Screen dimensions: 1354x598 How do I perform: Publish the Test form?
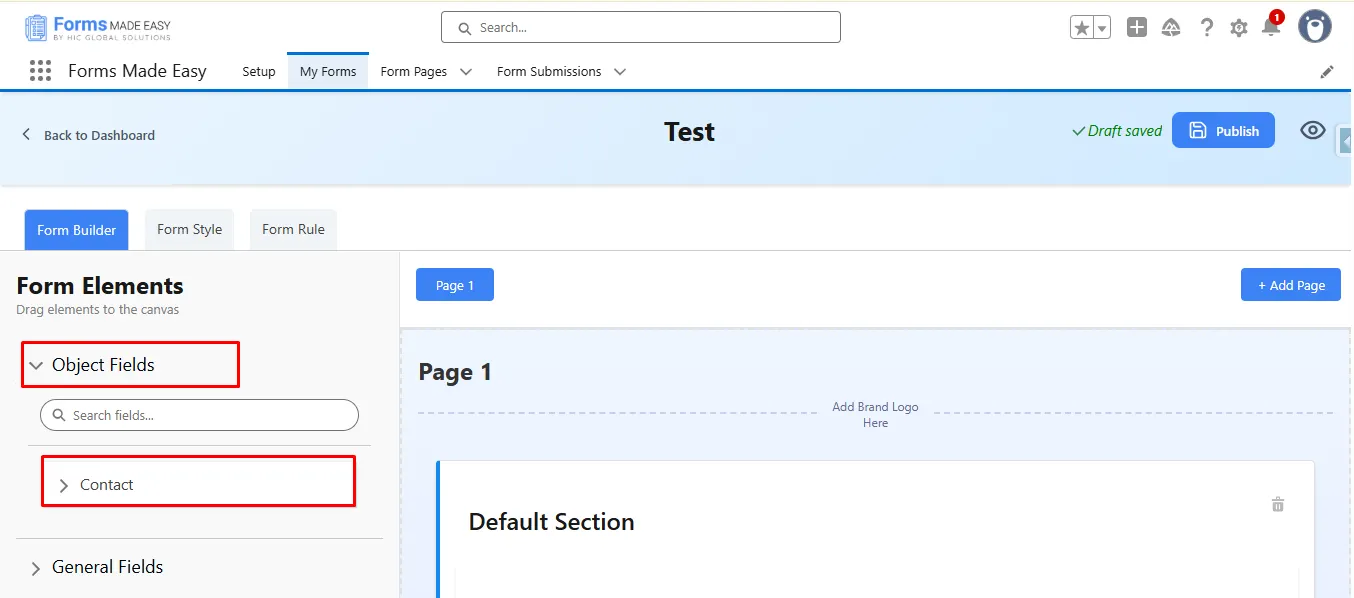(1223, 130)
